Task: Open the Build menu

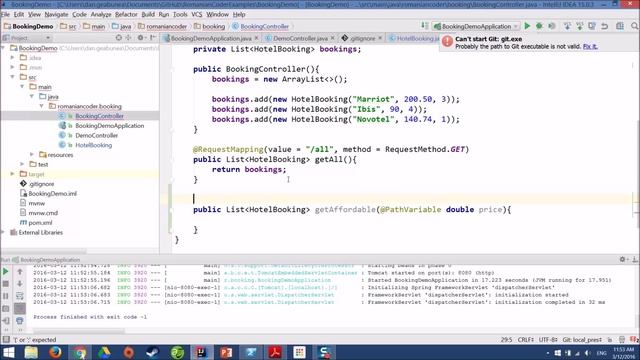Action: (x=148, y=14)
